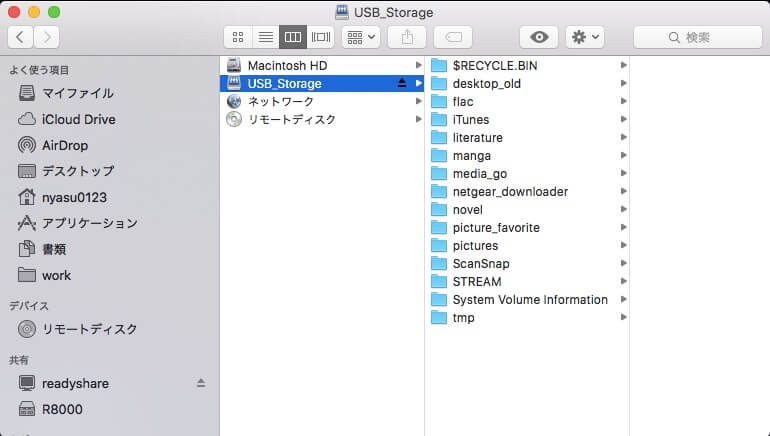Expand arrow next to STREAM folder
Image resolution: width=770 pixels, height=436 pixels.
[x=623, y=281]
